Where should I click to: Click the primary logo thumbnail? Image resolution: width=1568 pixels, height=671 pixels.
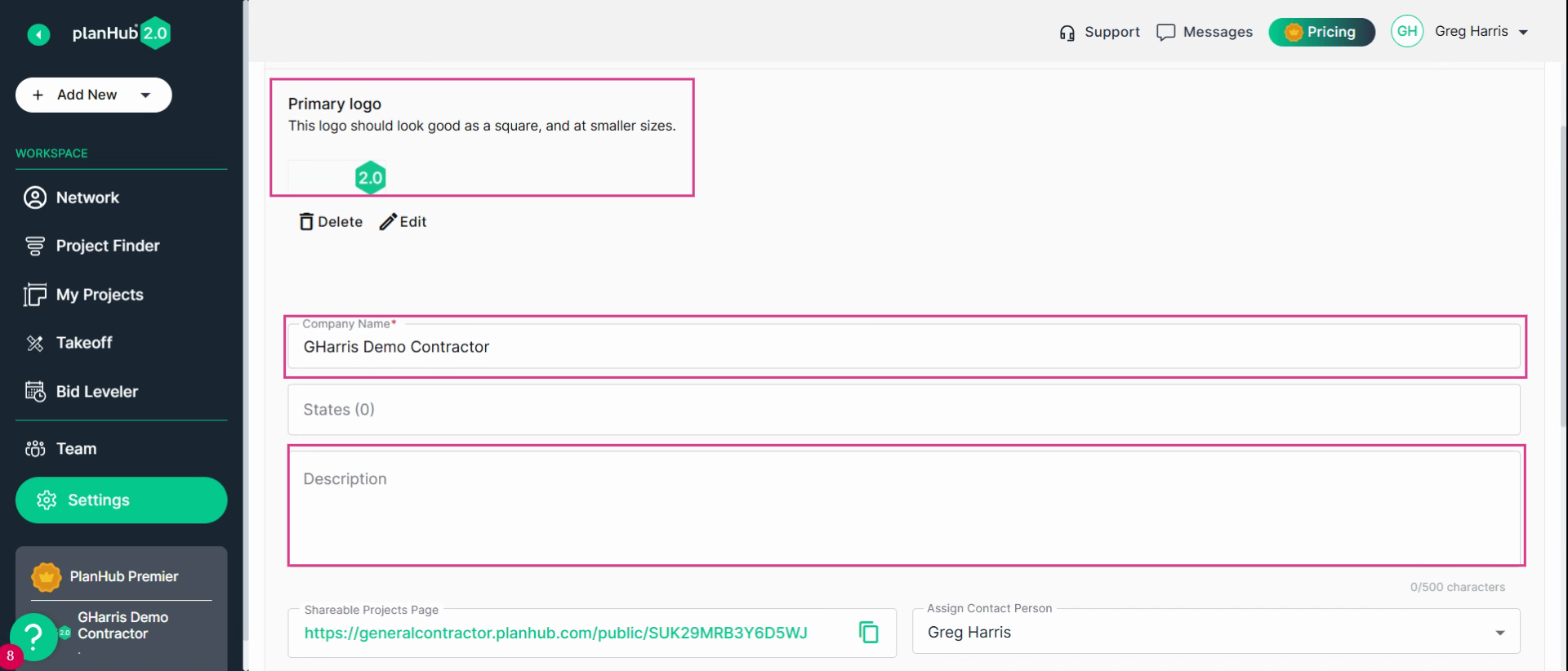pos(337,177)
